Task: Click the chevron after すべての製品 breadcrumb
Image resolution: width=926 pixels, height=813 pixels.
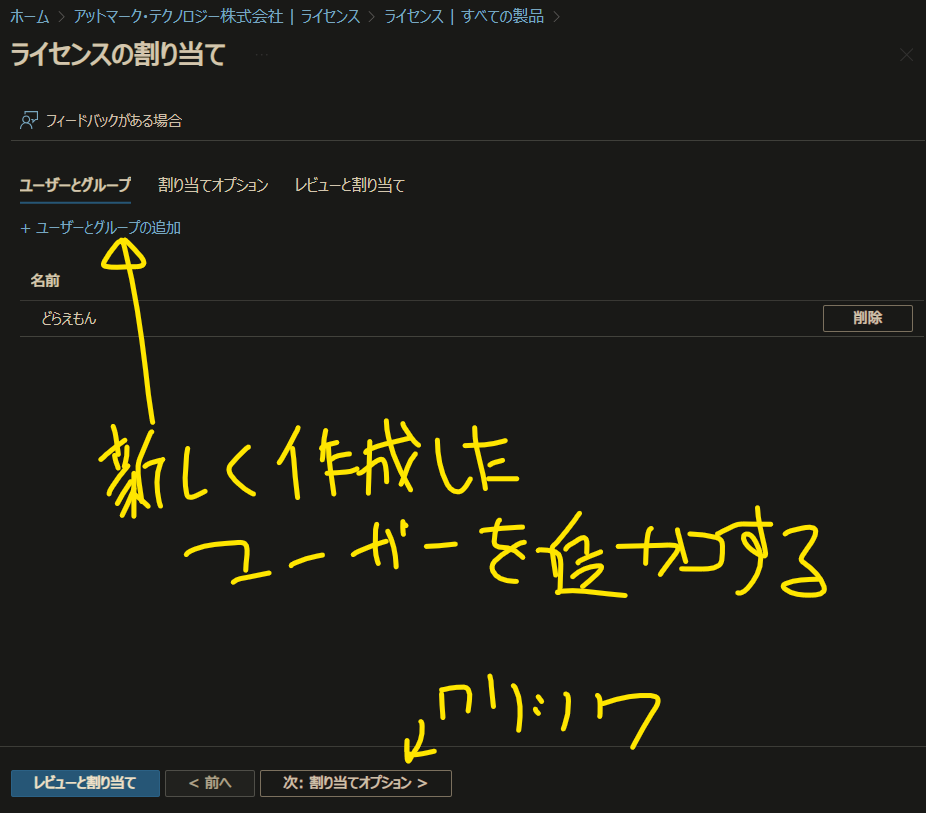Action: pyautogui.click(x=558, y=16)
